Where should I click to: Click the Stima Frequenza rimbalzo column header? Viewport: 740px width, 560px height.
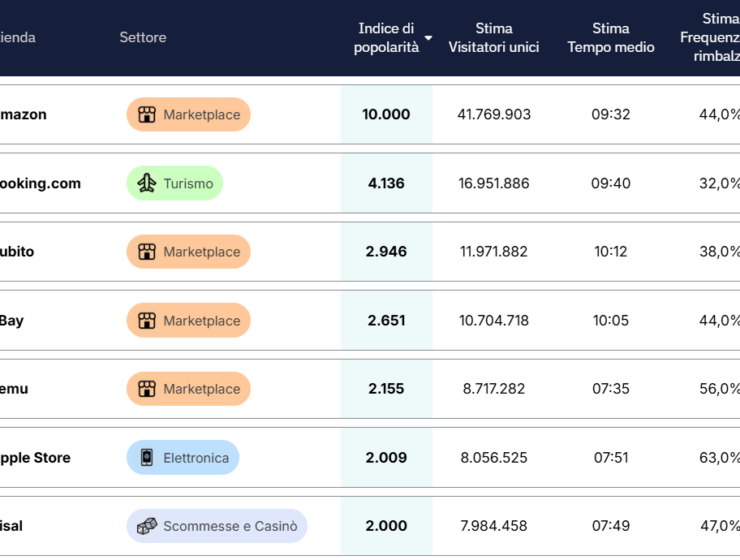[x=710, y=37]
